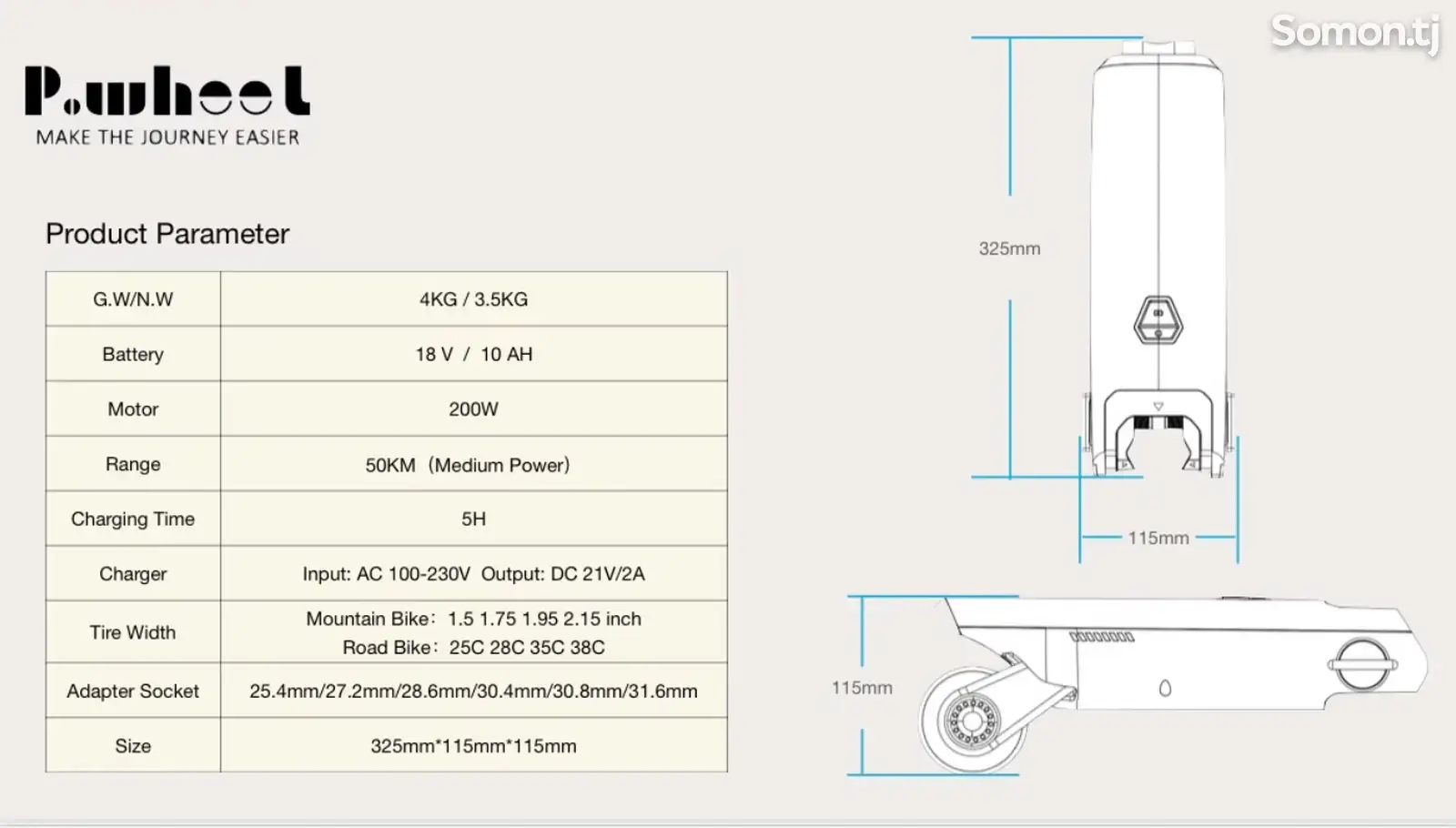Click the 'Product Parameter' heading
This screenshot has height=828, width=1456.
(167, 234)
